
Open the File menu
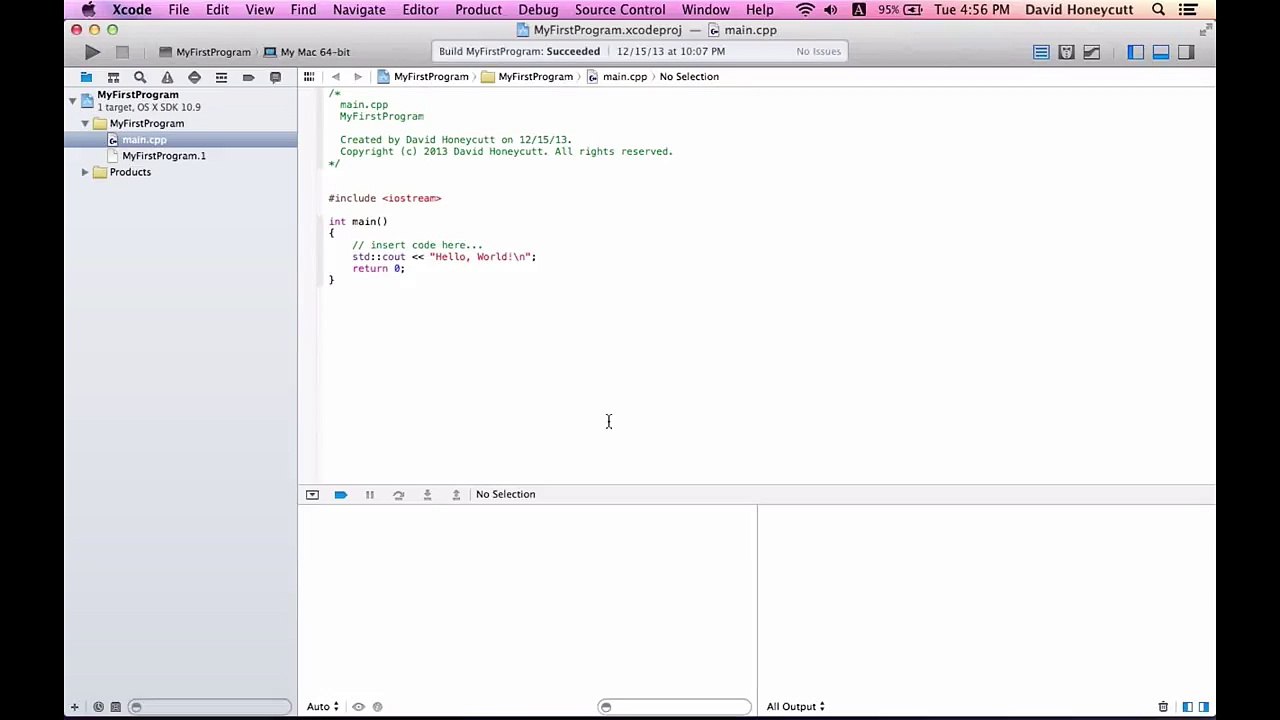click(x=179, y=10)
